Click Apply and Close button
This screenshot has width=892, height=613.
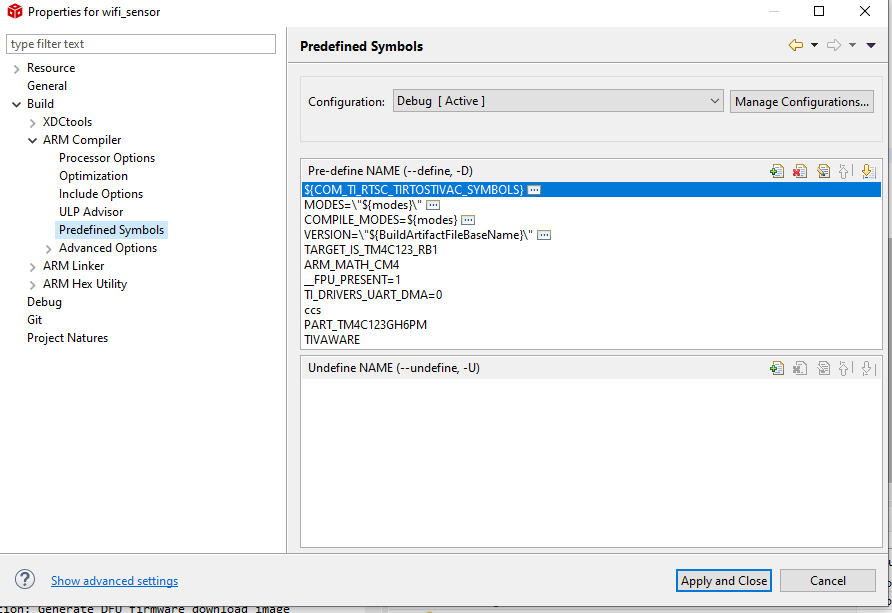tap(724, 580)
